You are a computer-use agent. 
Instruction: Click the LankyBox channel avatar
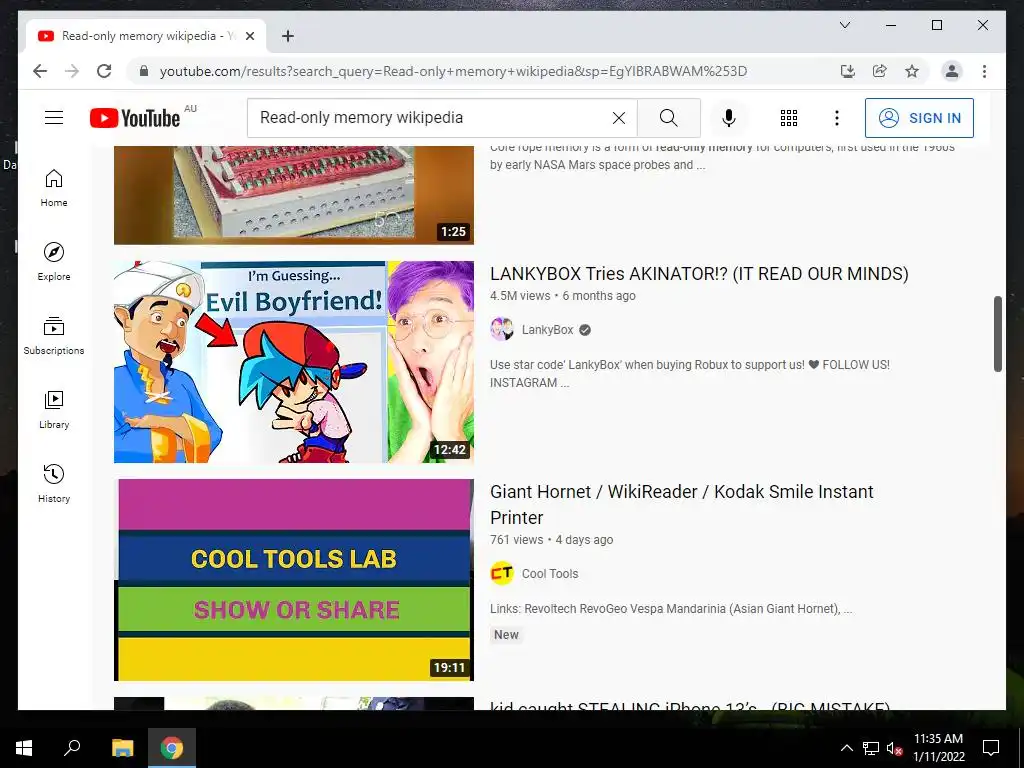(x=502, y=330)
